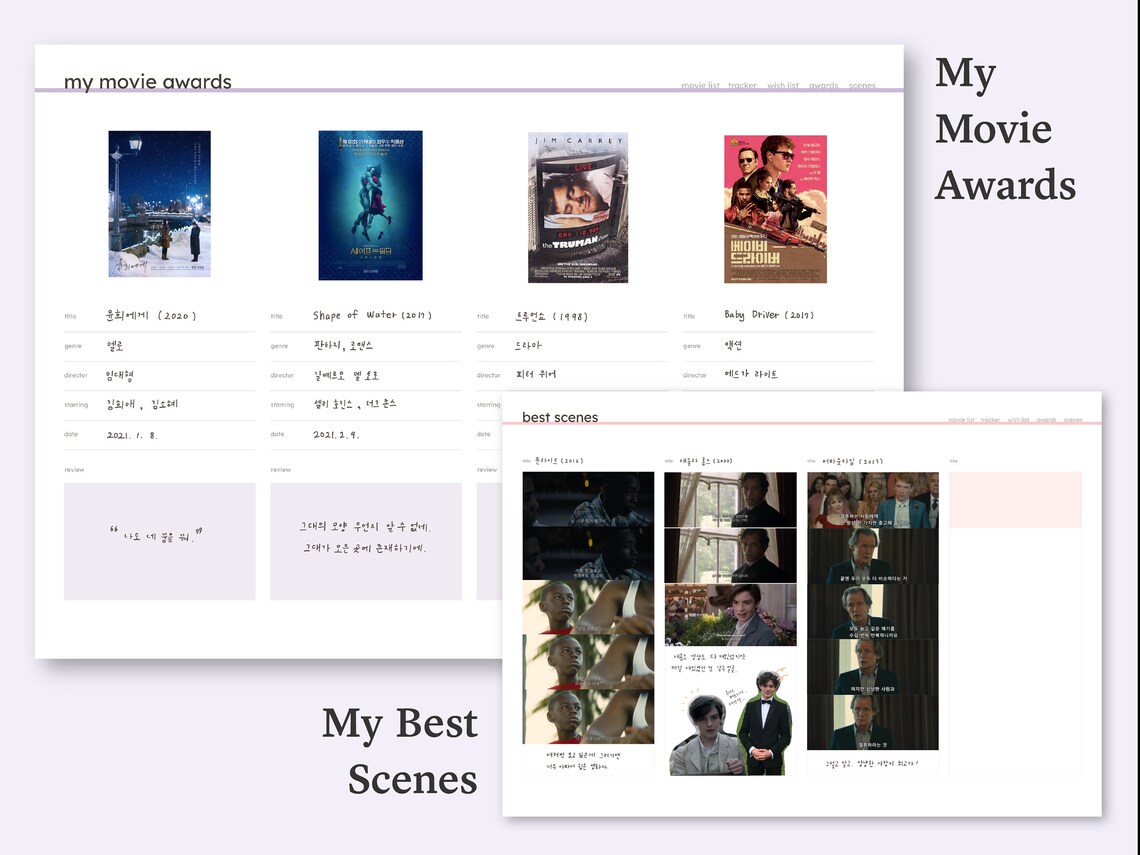Click the empty pink title box on best scenes
This screenshot has height=855, width=1140.
click(1014, 500)
